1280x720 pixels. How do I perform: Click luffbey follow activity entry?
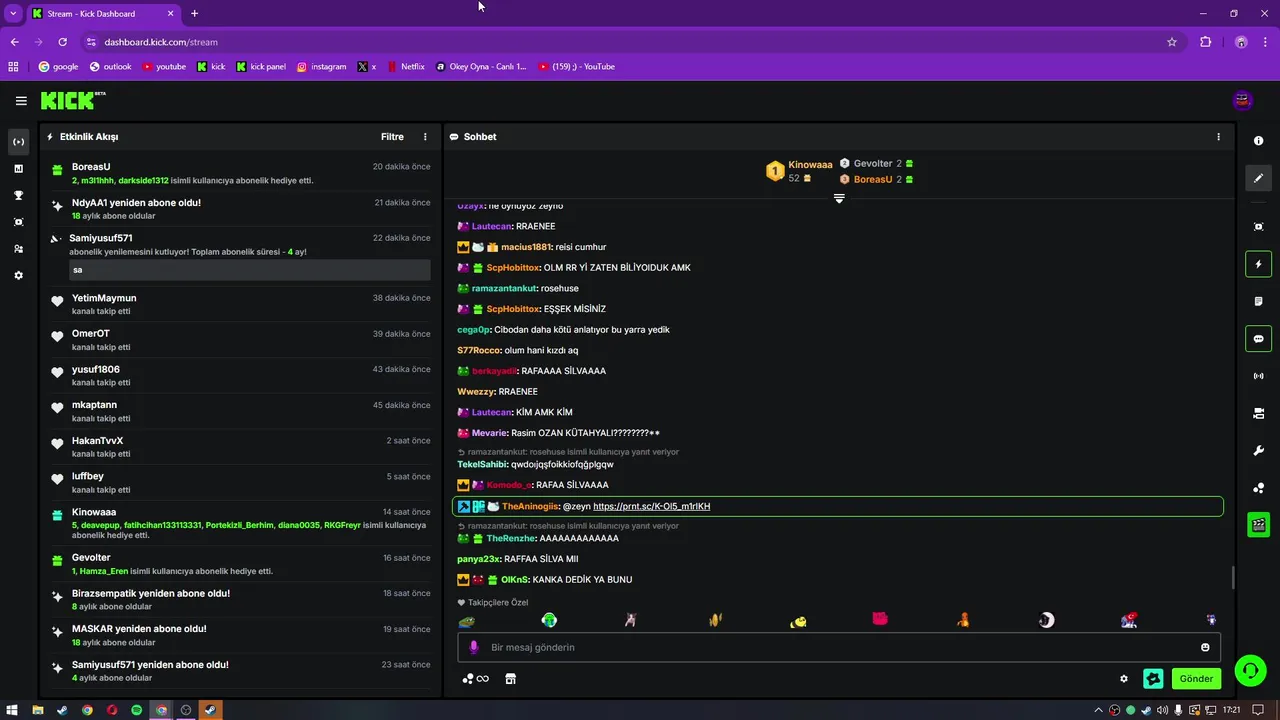[240, 483]
